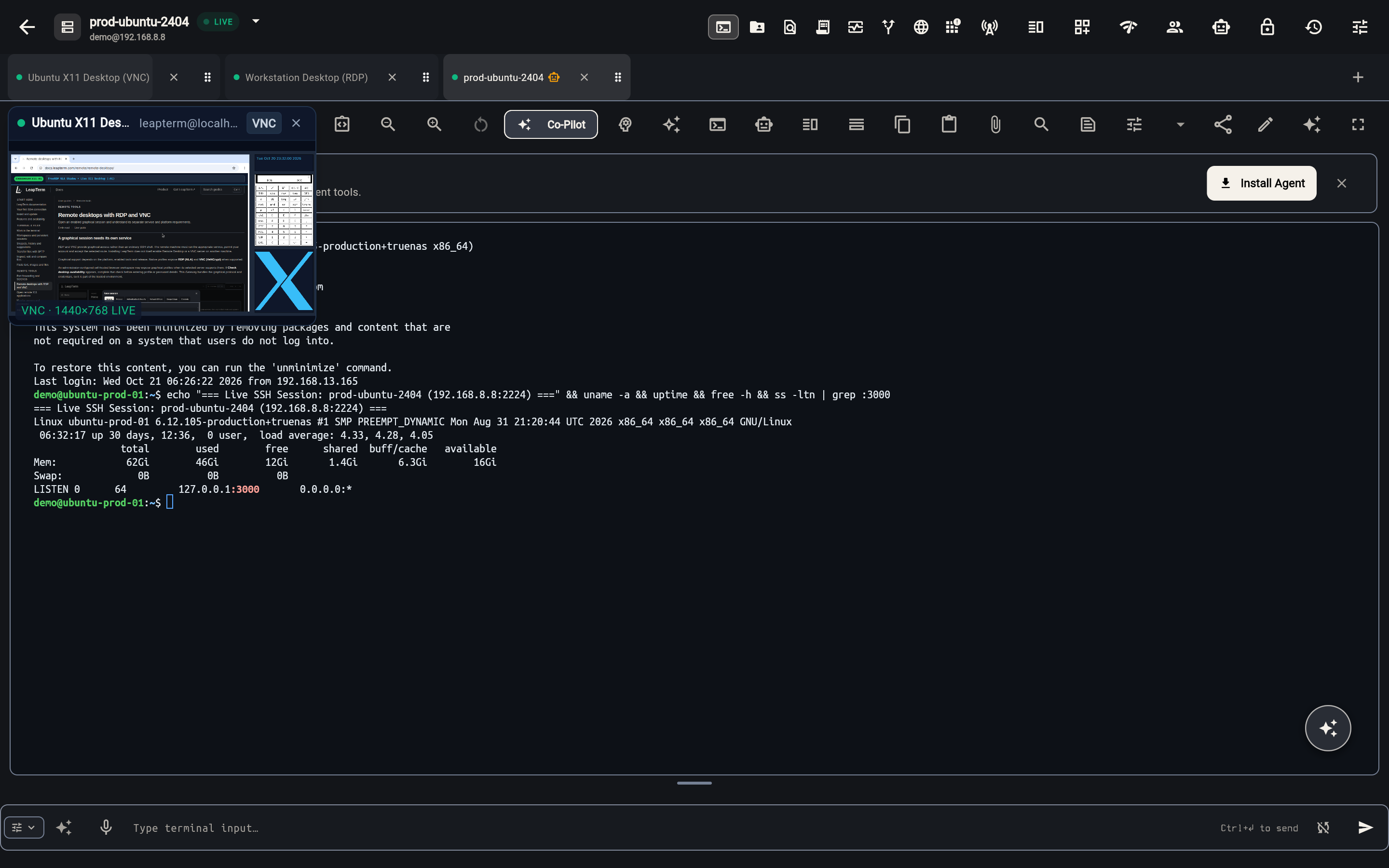The width and height of the screenshot is (1389, 868).
Task: Click the pencil edit icon
Action: tap(1266, 124)
